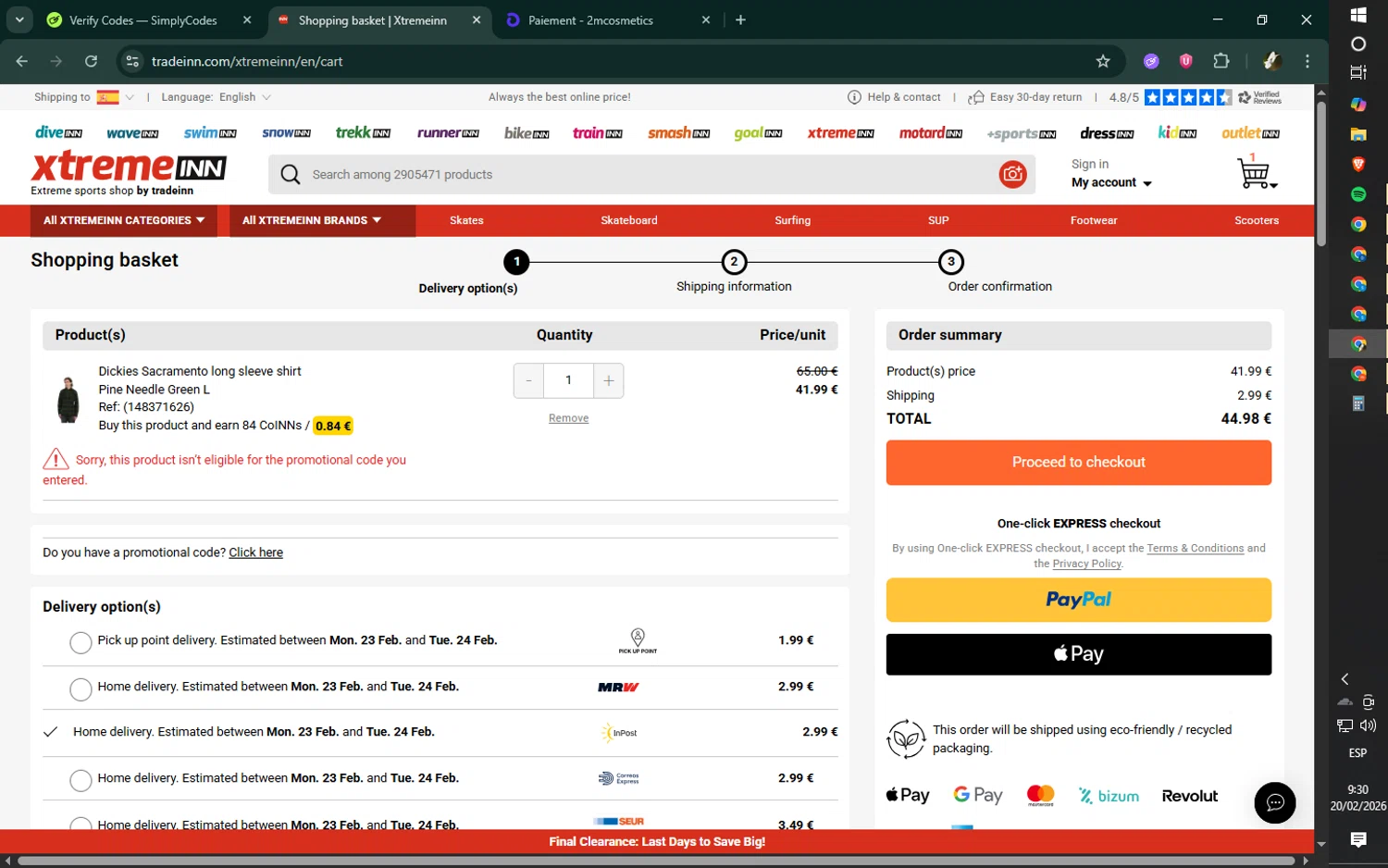Open the Footwear category
1388x868 pixels.
pyautogui.click(x=1094, y=220)
